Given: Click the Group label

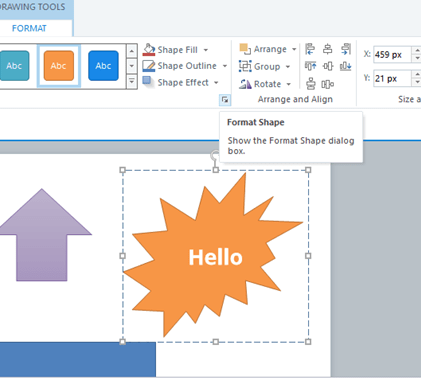Looking at the screenshot, I should click(267, 67).
